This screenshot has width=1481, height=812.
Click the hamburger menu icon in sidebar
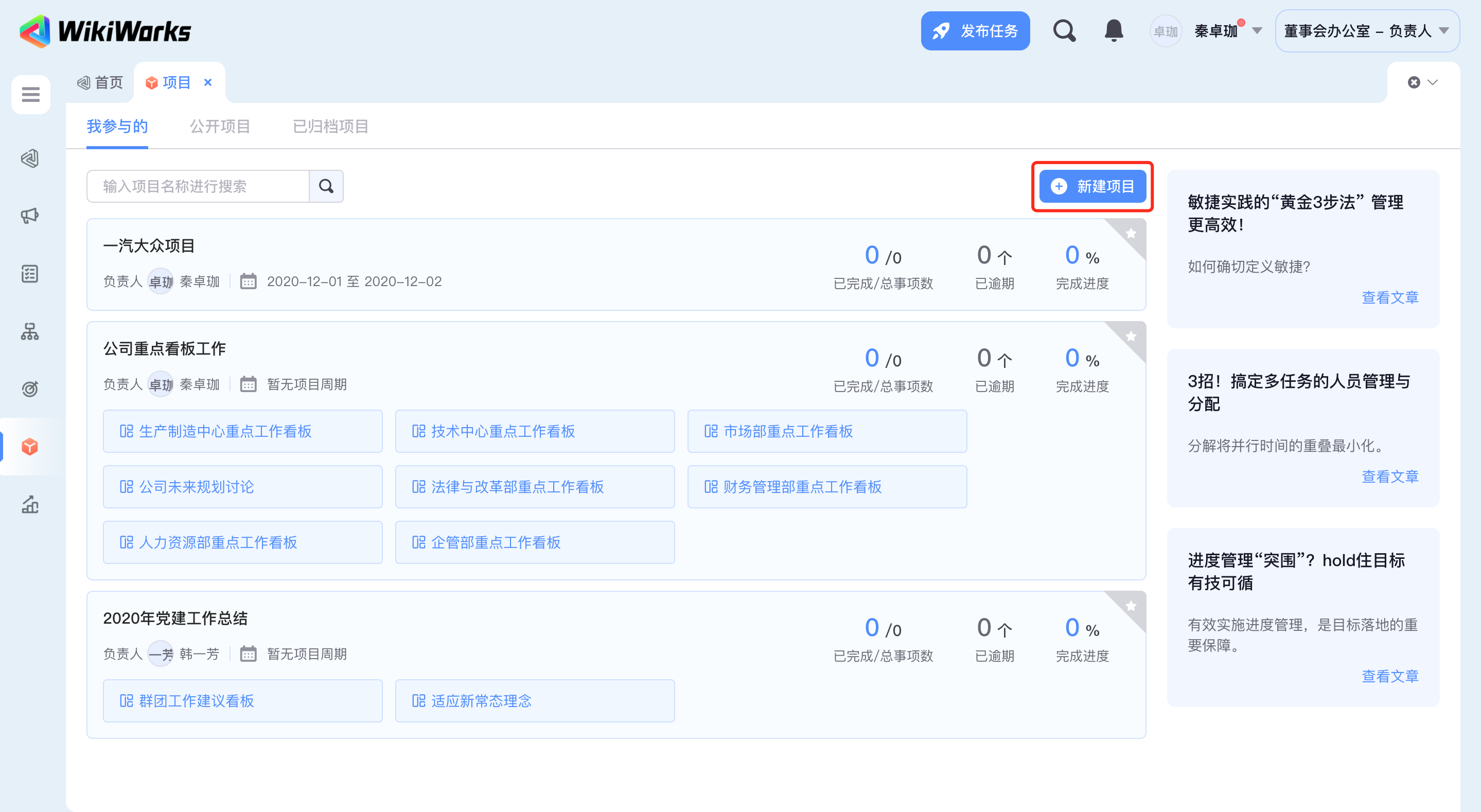tap(30, 94)
